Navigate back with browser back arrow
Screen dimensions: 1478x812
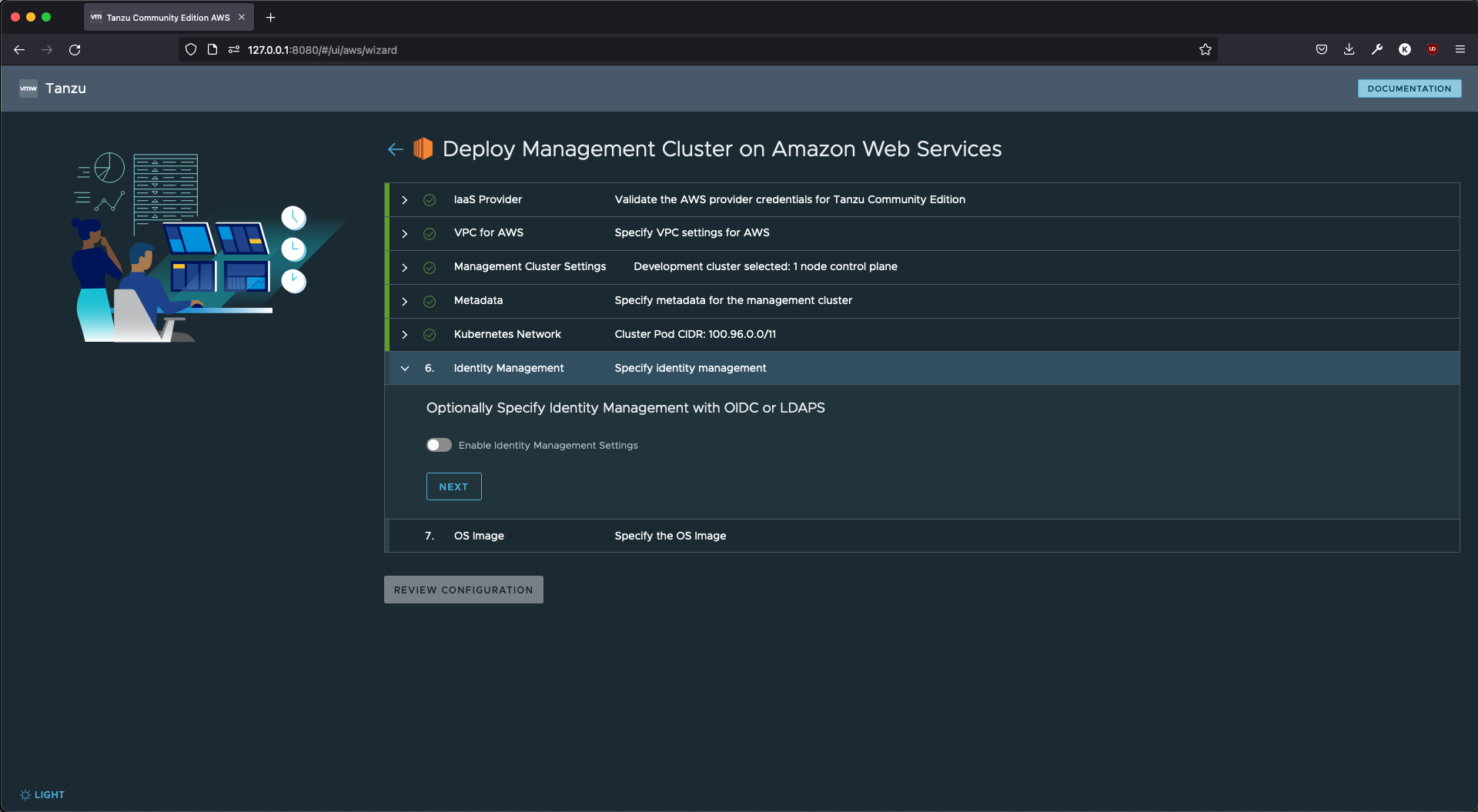click(19, 50)
